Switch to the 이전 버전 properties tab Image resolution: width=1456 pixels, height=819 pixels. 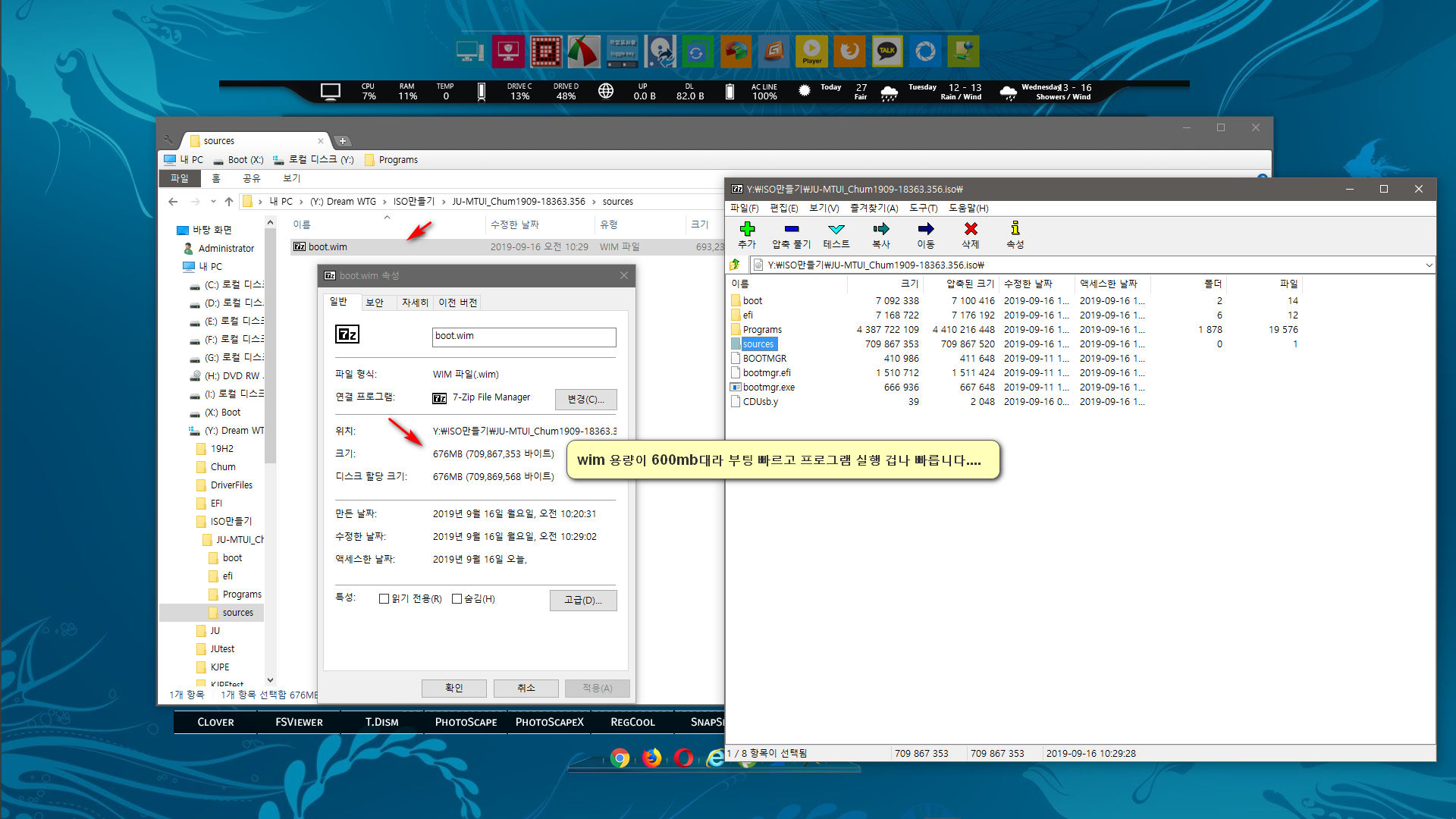pos(457,303)
